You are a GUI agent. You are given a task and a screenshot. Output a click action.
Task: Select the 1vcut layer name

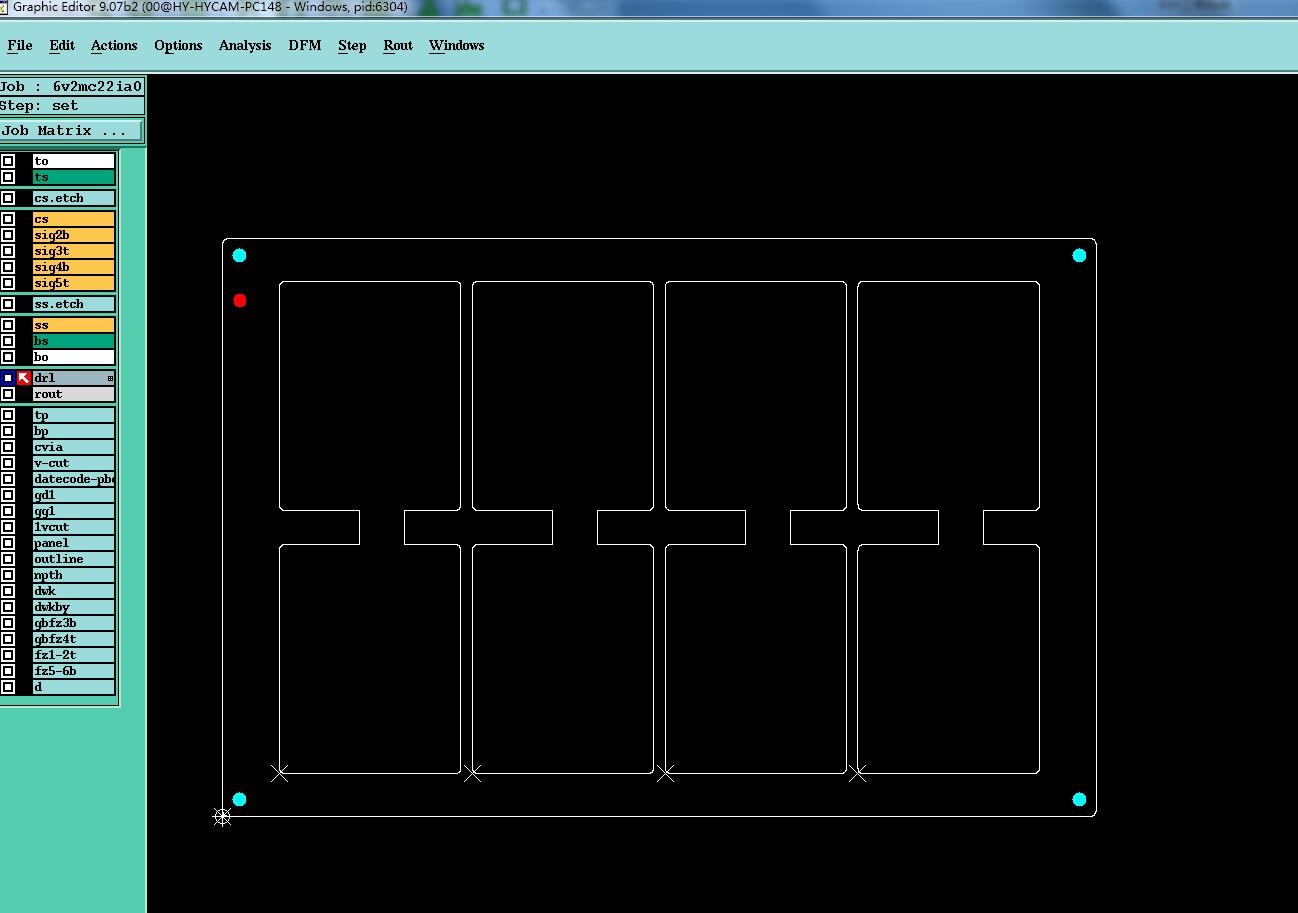click(x=74, y=527)
